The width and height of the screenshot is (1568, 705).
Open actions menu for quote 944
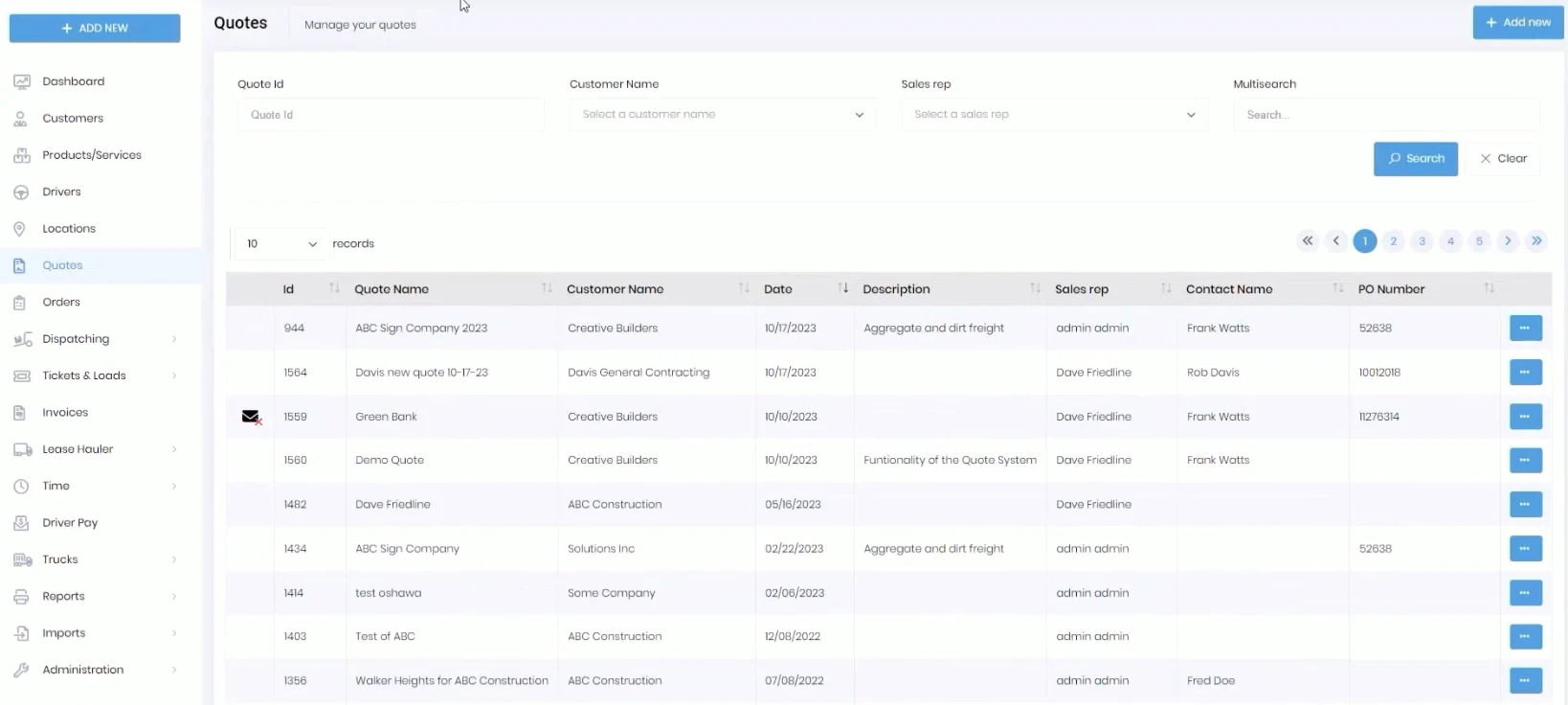point(1525,329)
